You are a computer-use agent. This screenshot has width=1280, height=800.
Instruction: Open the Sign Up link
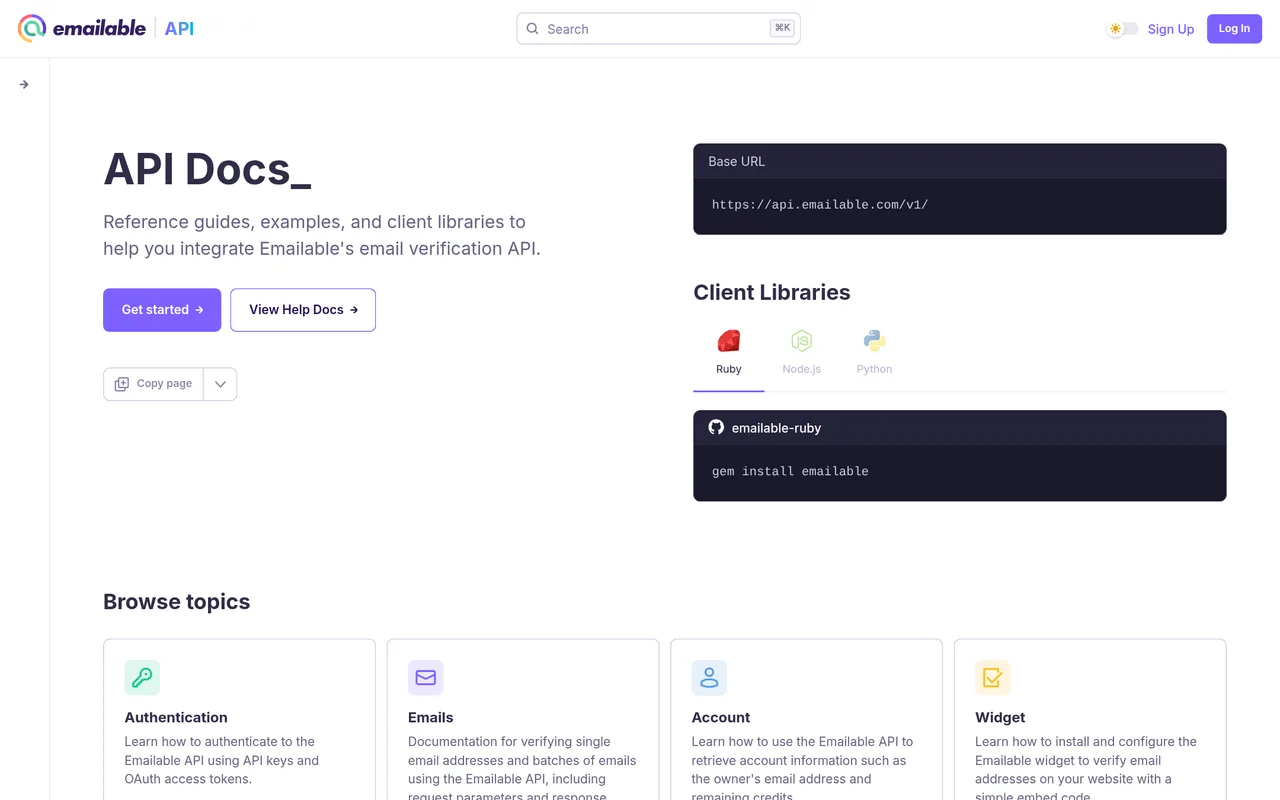click(1171, 29)
